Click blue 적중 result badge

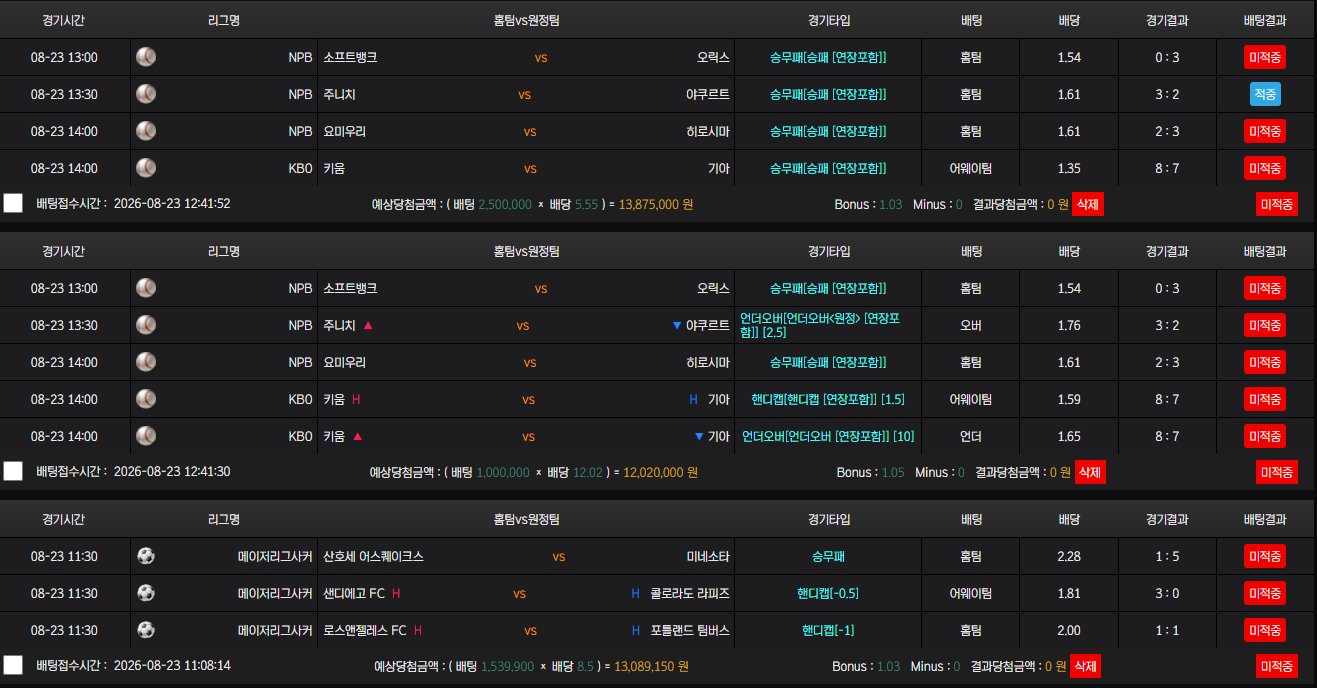1265,94
